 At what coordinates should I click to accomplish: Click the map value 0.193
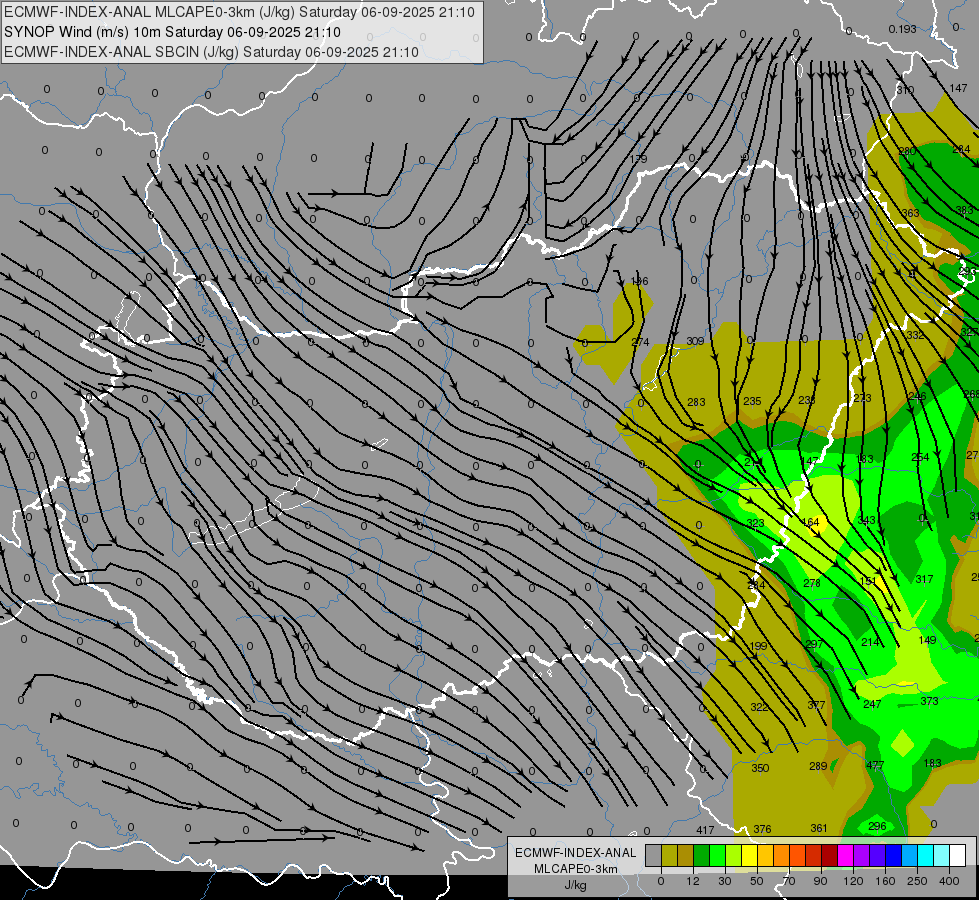click(902, 29)
